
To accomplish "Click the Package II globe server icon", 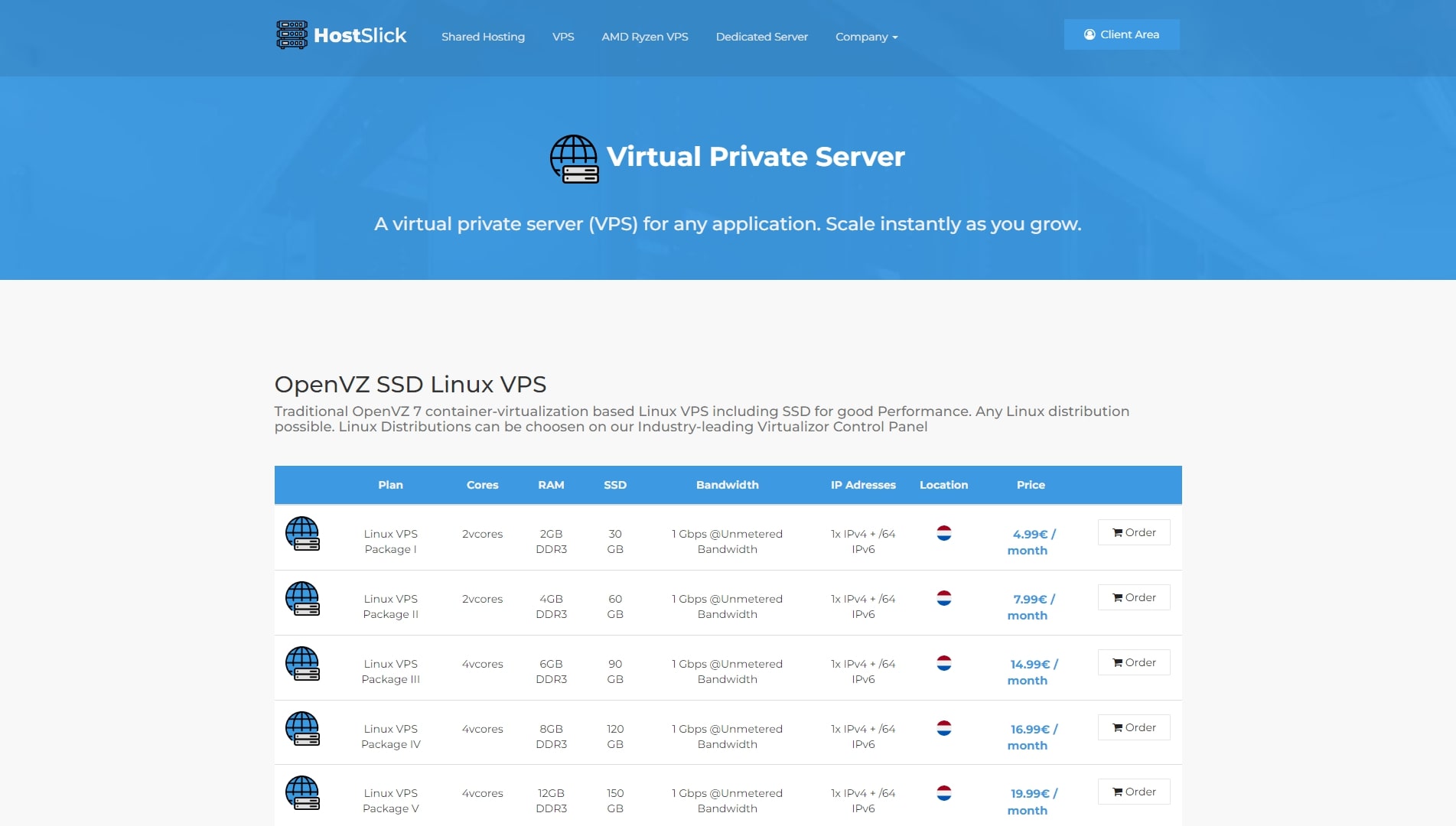I will pyautogui.click(x=302, y=599).
